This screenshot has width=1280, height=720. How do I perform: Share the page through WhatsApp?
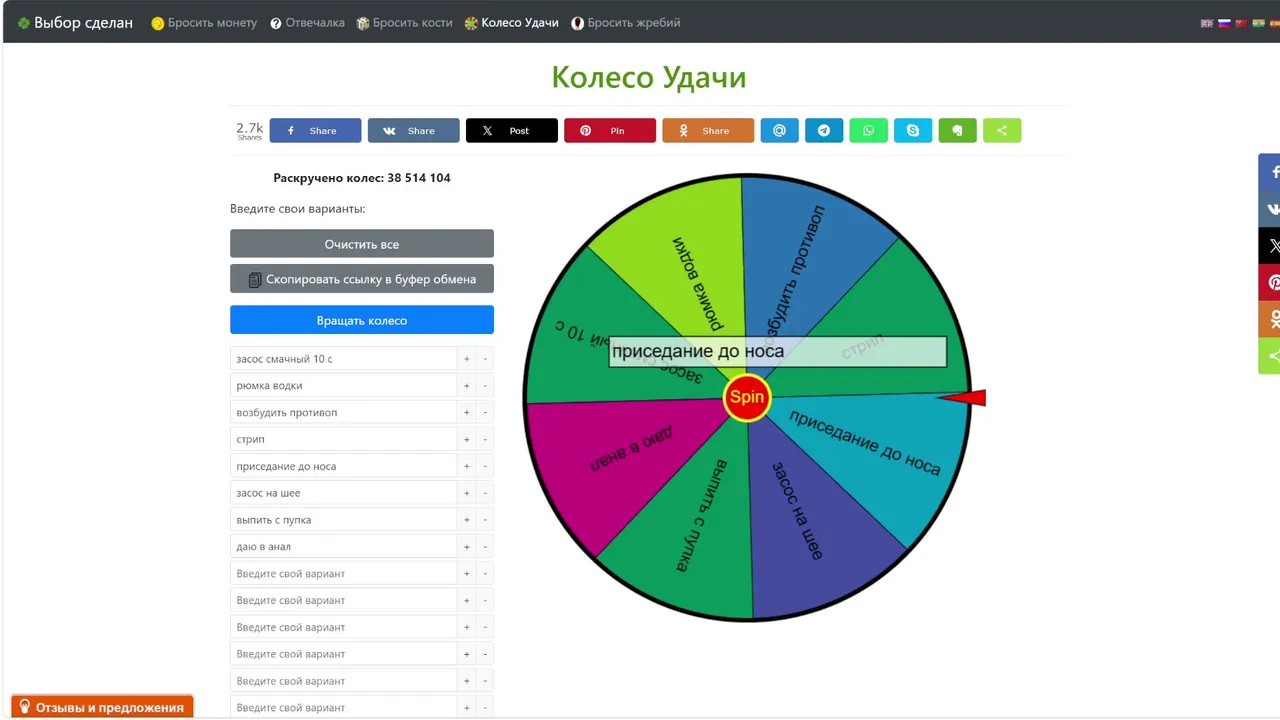pos(868,130)
